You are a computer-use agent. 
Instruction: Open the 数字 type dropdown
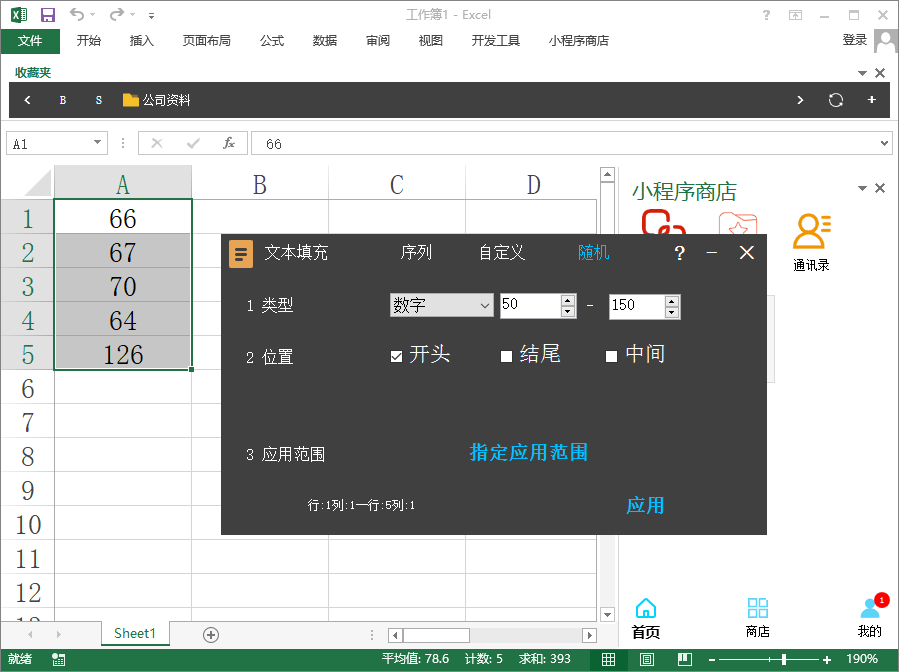coord(441,305)
